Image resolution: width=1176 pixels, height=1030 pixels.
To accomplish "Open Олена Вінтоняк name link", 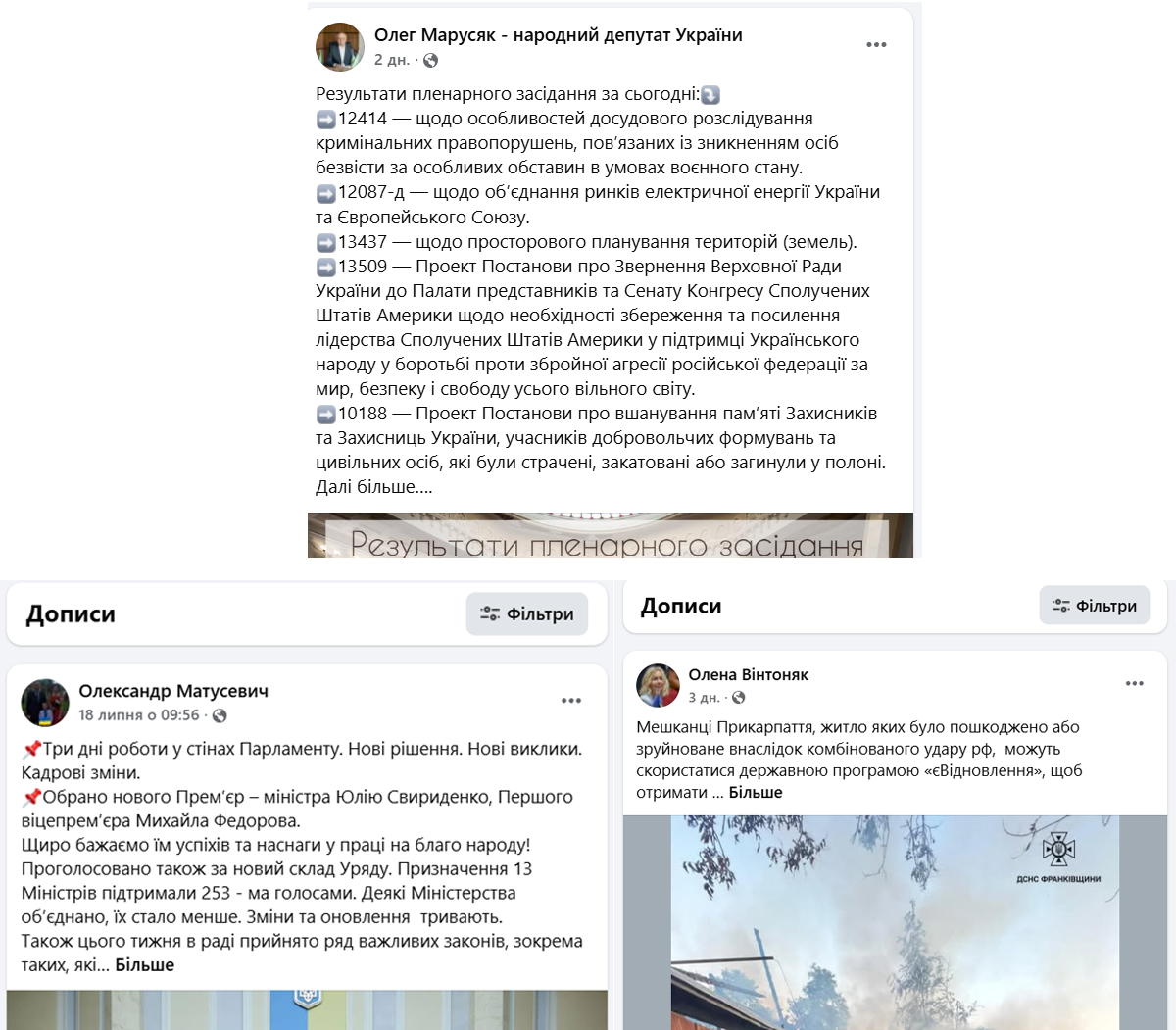I will coord(749,674).
